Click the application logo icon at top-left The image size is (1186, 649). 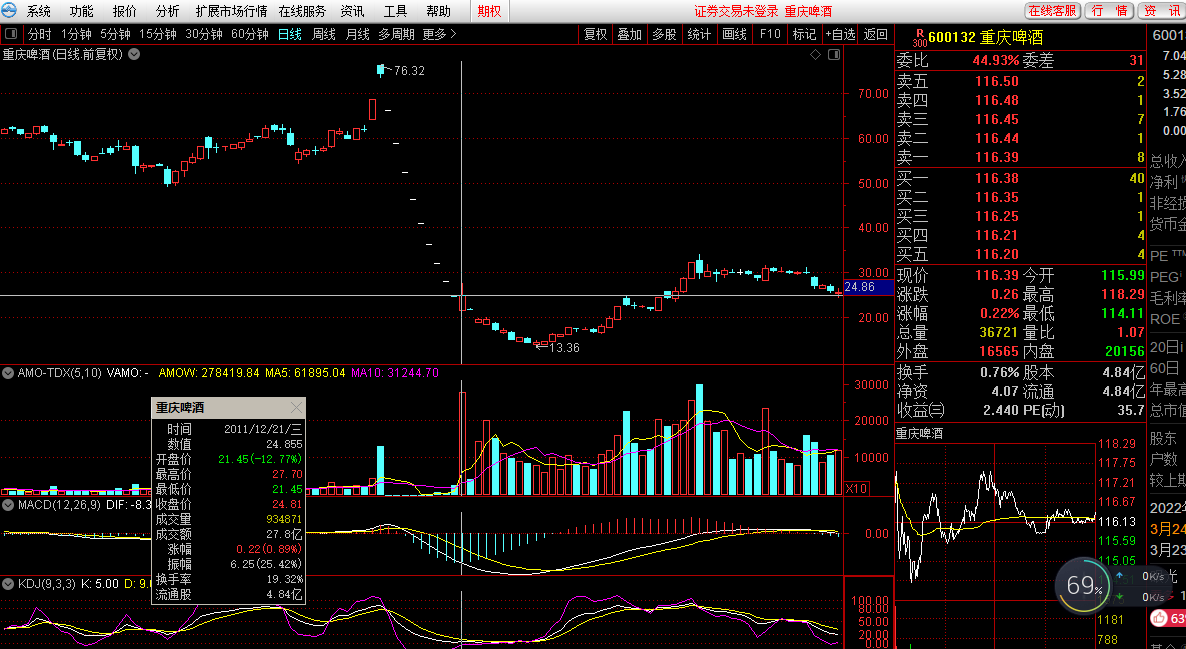coord(10,11)
